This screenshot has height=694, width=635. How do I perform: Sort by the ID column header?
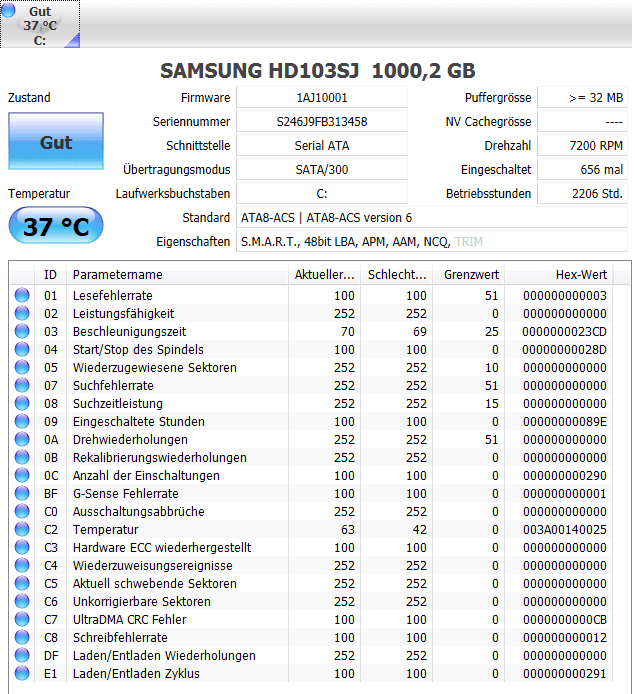(50, 274)
